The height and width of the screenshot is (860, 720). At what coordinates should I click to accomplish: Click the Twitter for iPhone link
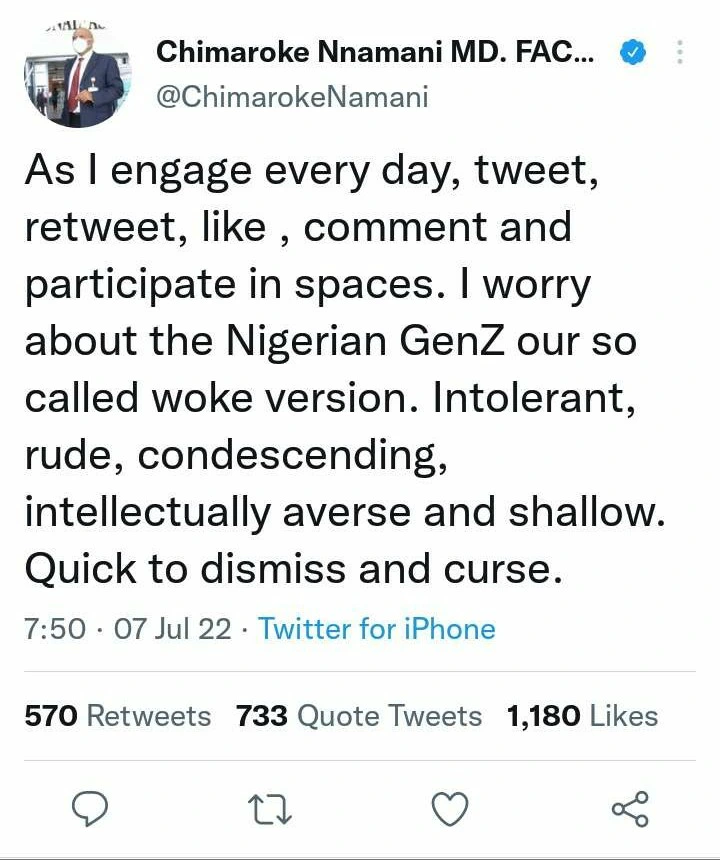pos(377,629)
